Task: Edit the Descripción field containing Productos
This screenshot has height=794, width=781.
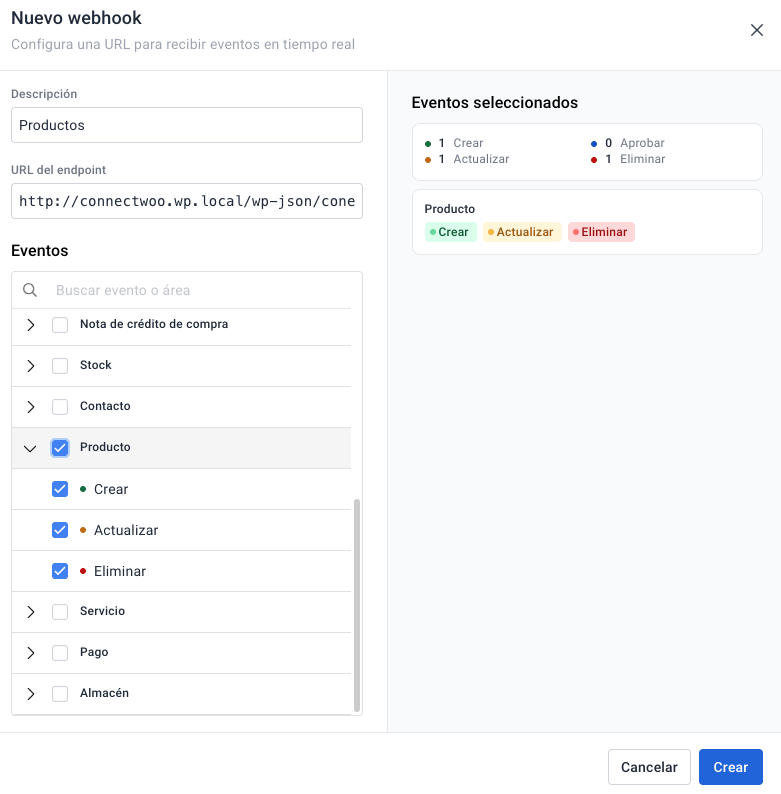Action: click(x=187, y=125)
